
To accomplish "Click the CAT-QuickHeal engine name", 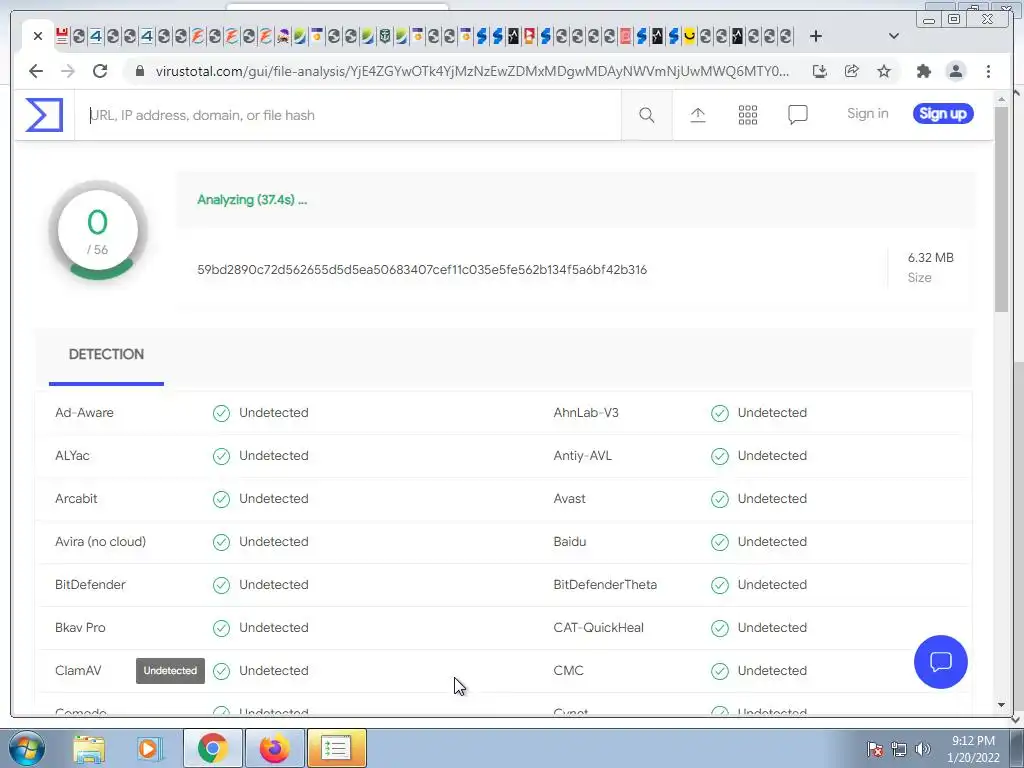I will click(x=598, y=628).
